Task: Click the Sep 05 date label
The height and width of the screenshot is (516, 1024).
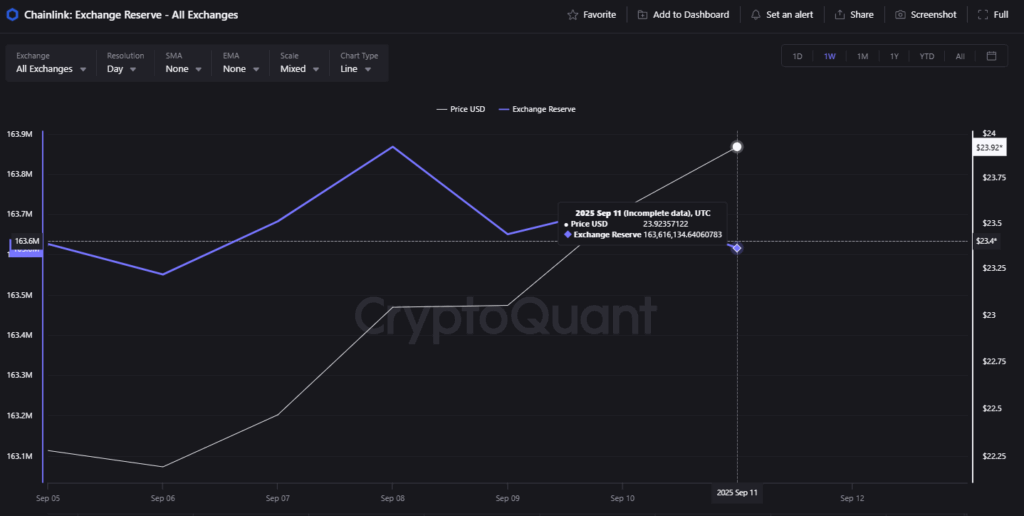Action: (x=47, y=498)
